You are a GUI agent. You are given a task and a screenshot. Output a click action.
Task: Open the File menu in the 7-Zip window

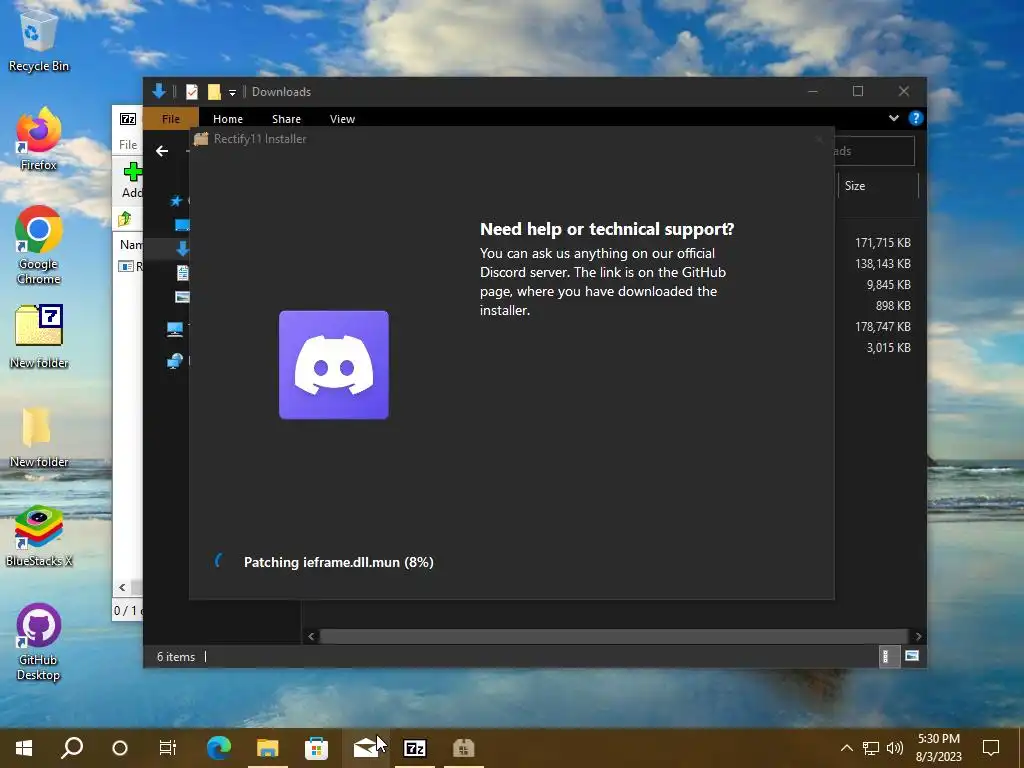point(128,145)
